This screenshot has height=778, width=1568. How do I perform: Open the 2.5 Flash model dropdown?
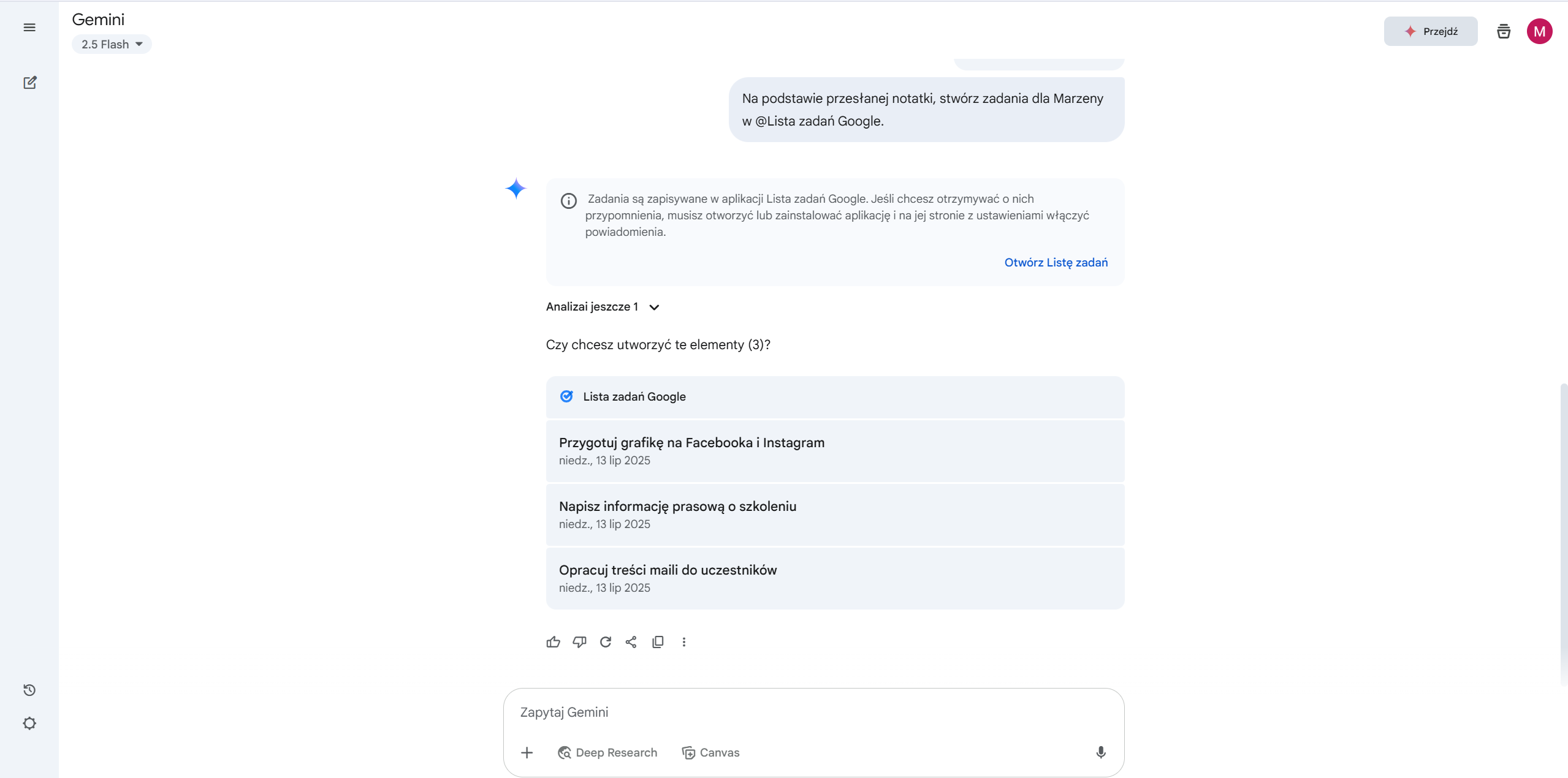click(112, 44)
